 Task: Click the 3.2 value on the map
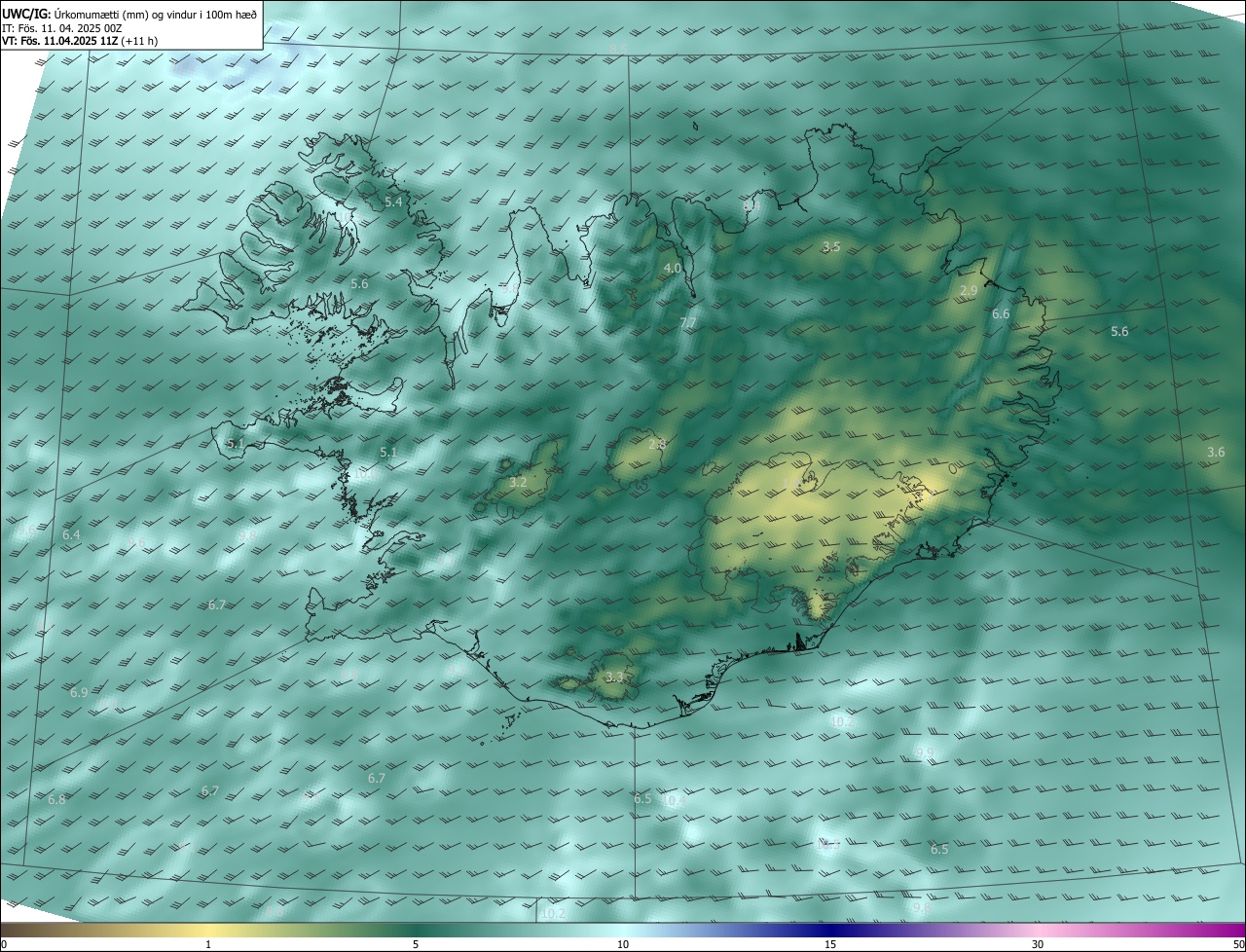(x=518, y=482)
